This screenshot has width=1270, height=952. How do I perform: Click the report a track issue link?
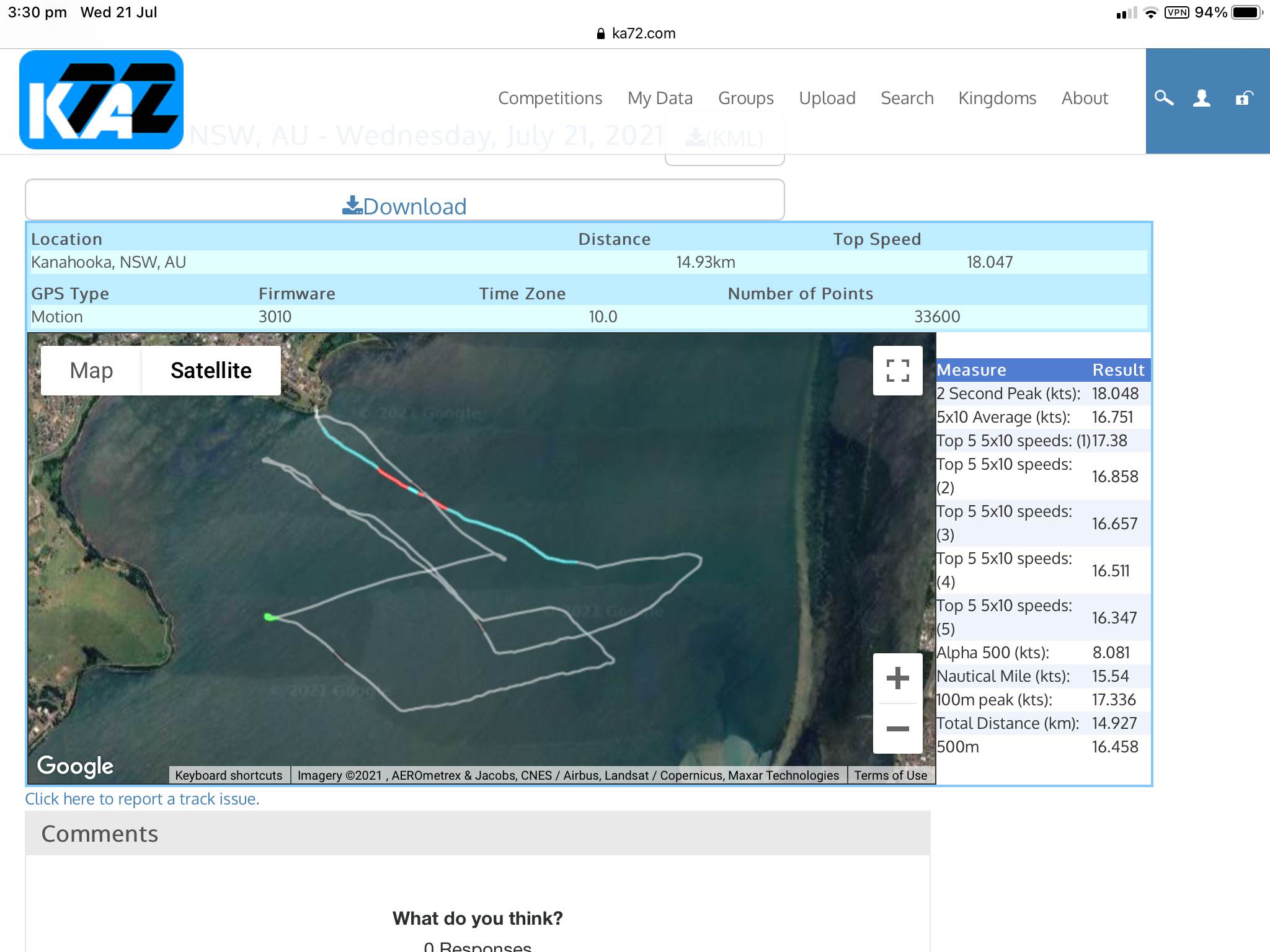coord(142,799)
